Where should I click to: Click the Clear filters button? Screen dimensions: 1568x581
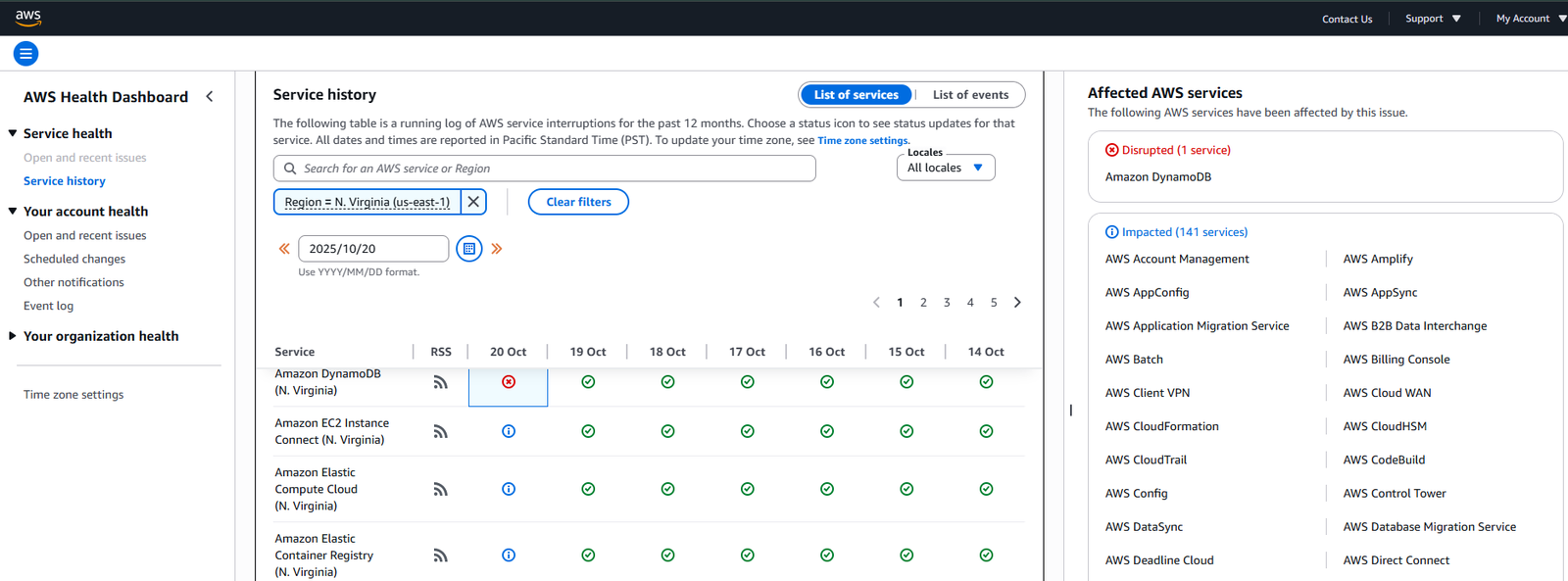[578, 202]
